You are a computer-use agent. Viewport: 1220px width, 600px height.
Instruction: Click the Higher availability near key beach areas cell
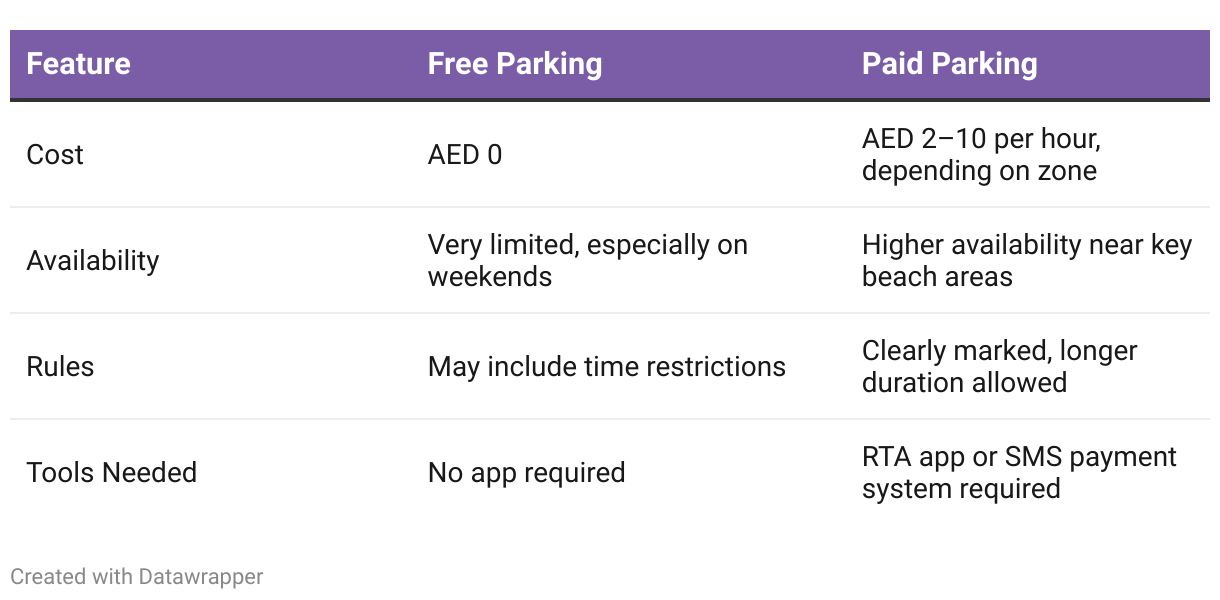coord(1027,261)
